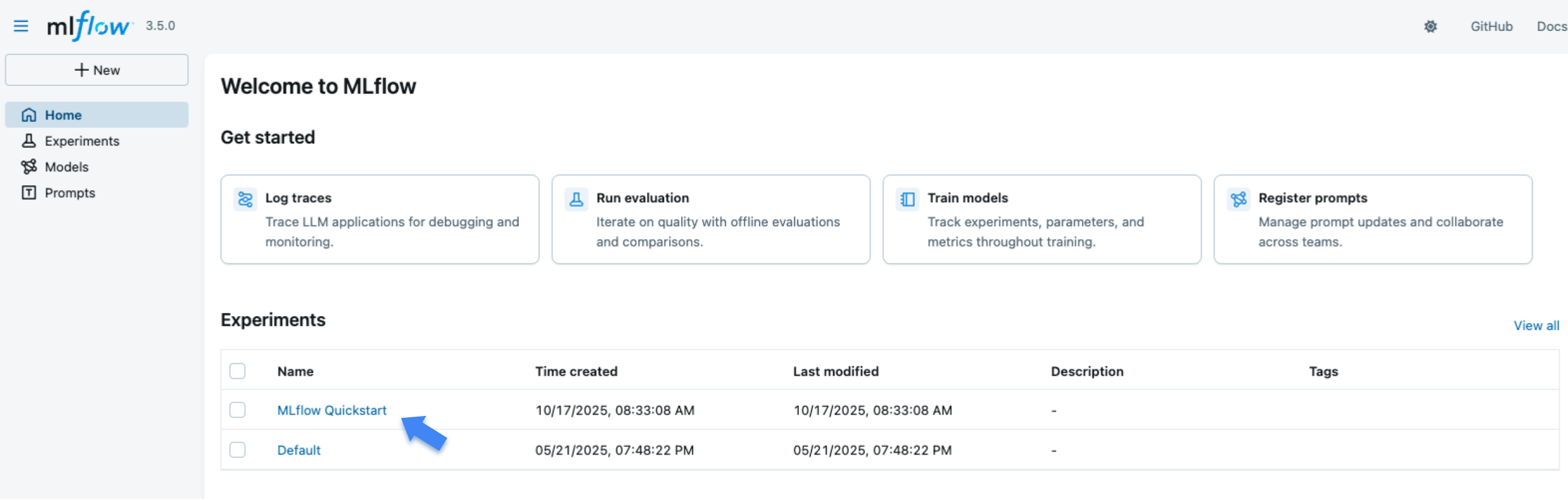1568x500 pixels.
Task: Click the Models graph icon in sidebar
Action: (x=29, y=167)
